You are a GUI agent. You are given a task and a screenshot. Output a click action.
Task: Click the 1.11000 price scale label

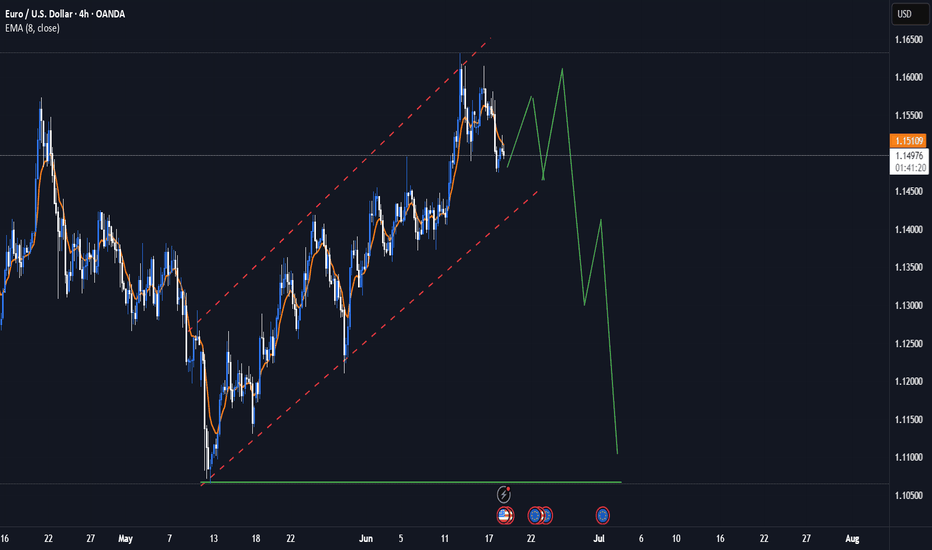[x=909, y=457]
